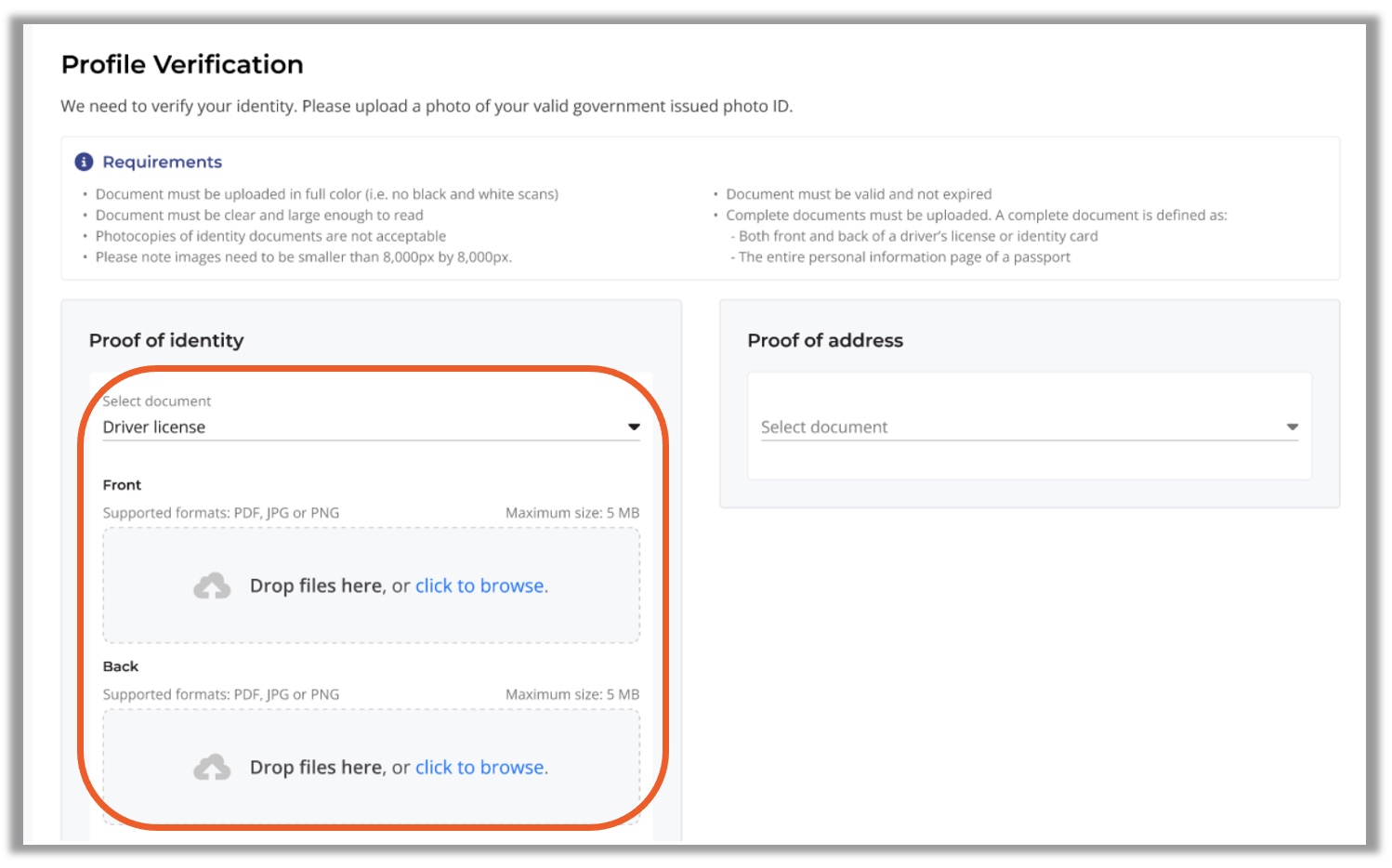Image resolution: width=1392 pixels, height=868 pixels.
Task: Click the Driver license selected document value
Action: point(154,427)
